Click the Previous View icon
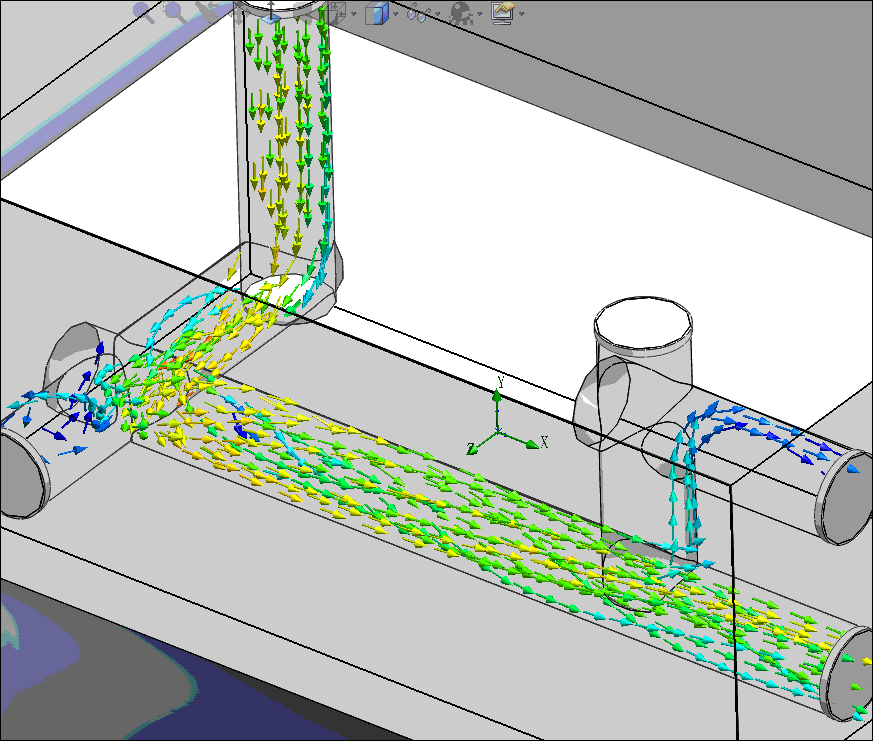The height and width of the screenshot is (741, 873). [207, 12]
